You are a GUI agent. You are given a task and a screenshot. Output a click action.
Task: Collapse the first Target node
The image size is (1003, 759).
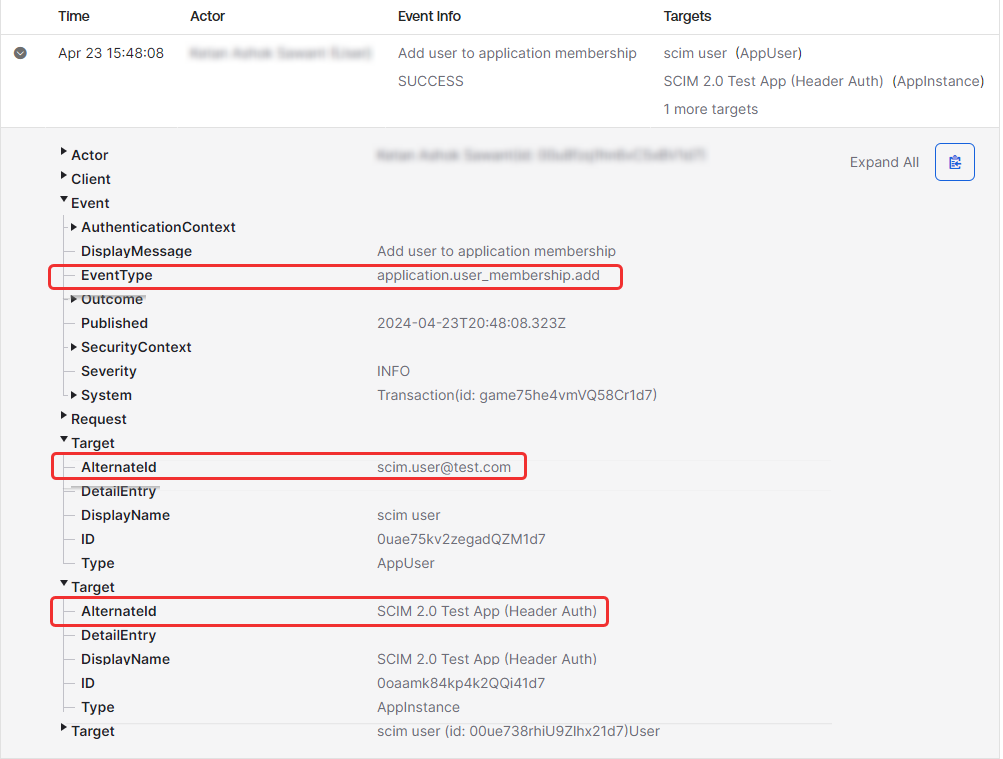(x=65, y=441)
